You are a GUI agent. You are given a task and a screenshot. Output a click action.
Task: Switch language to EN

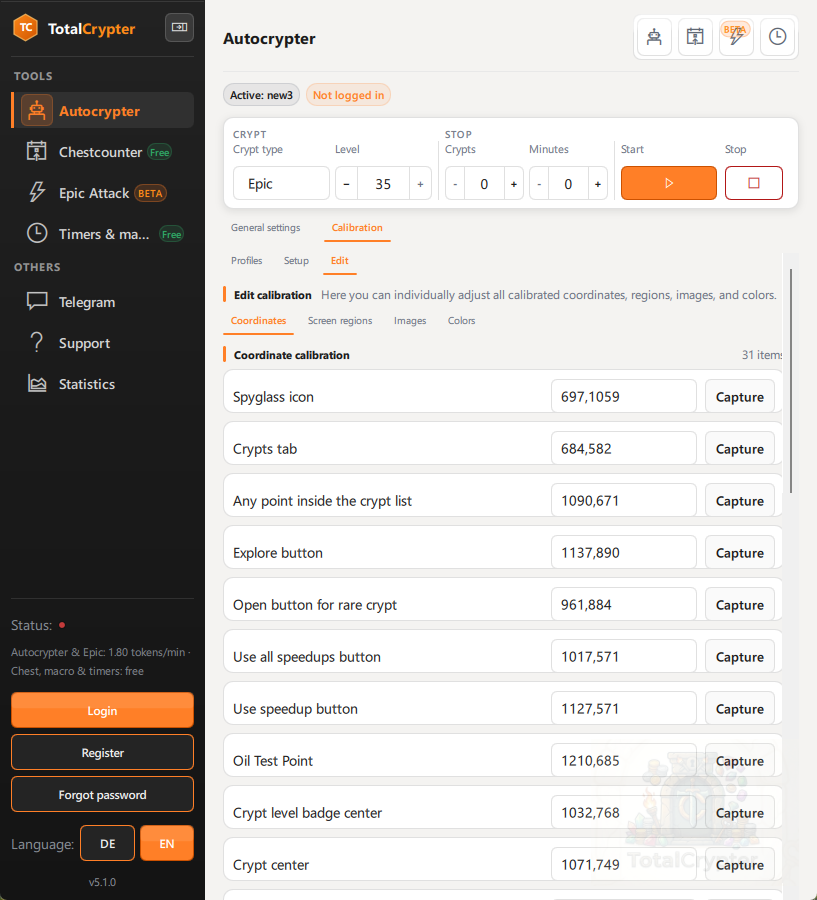[x=167, y=843]
